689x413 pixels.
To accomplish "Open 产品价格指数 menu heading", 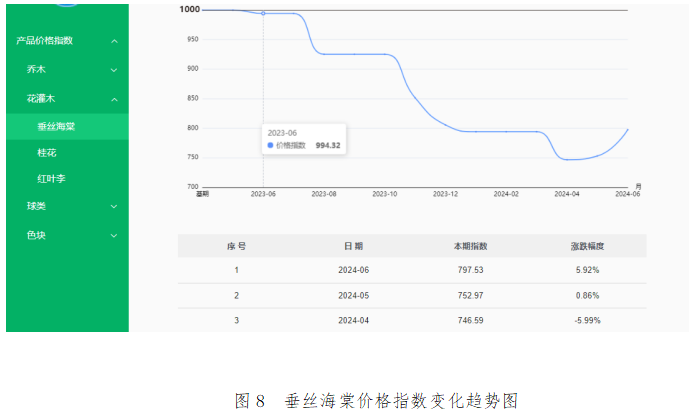I will 44,41.
